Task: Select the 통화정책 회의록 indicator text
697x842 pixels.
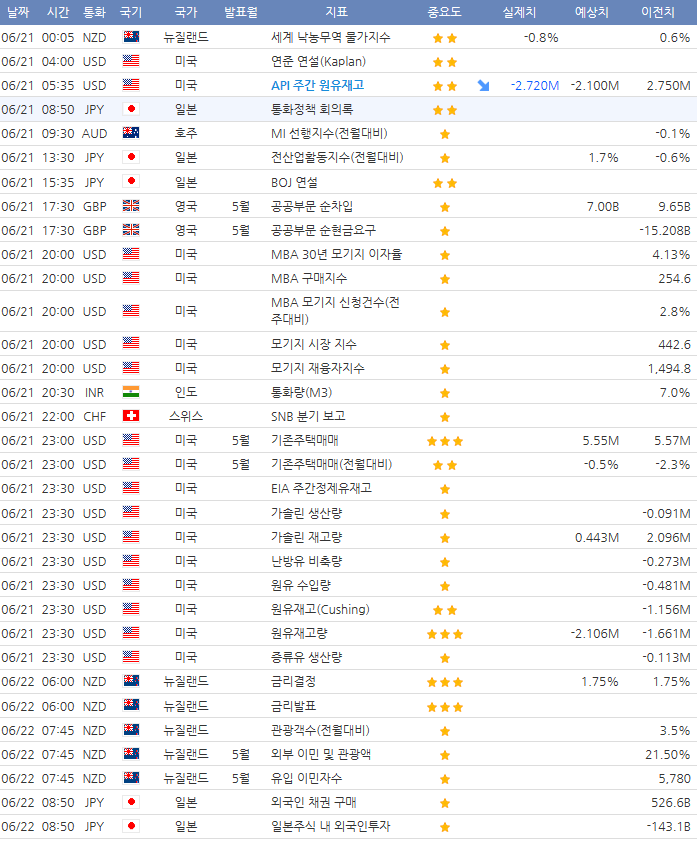Action: 312,110
